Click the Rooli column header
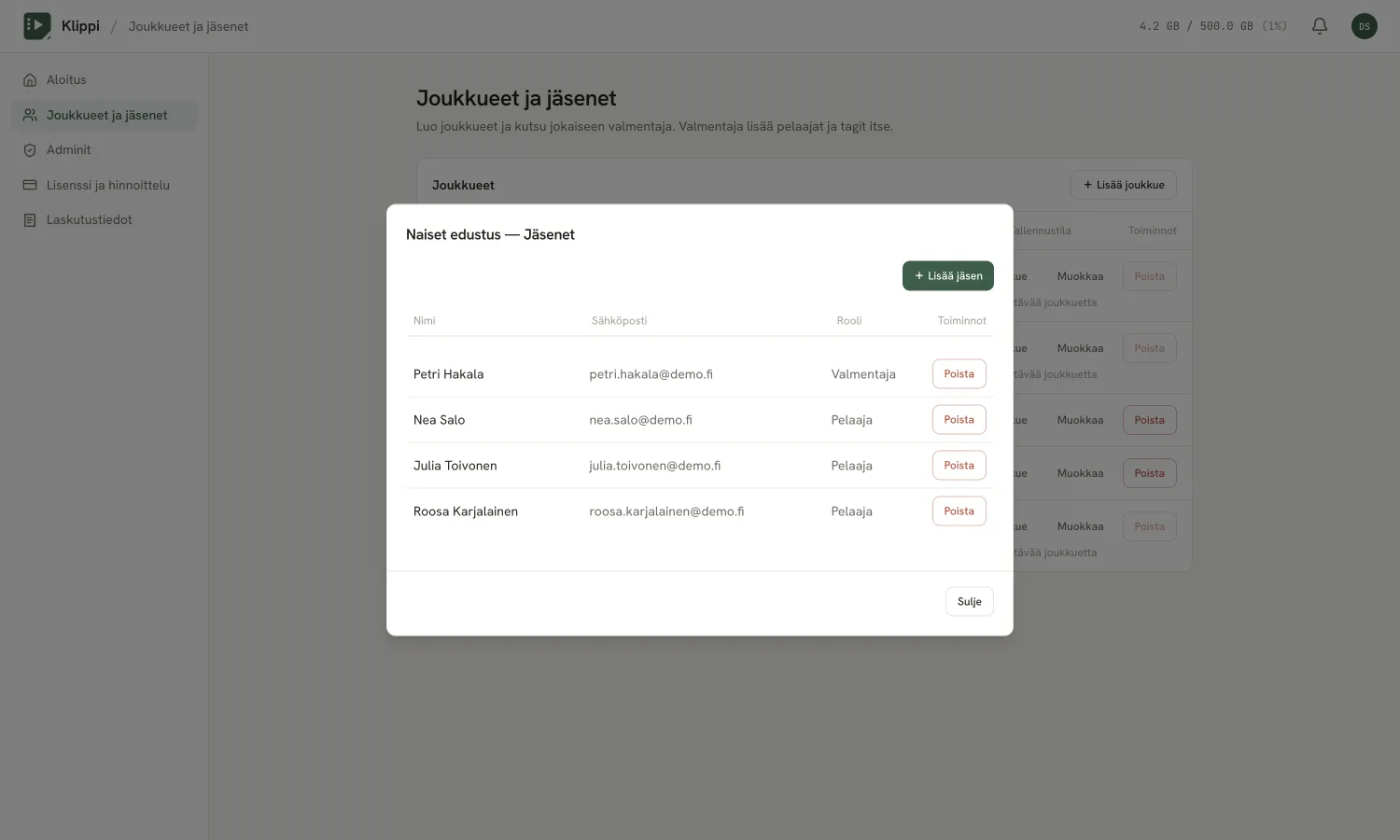This screenshot has height=840, width=1400. (849, 321)
